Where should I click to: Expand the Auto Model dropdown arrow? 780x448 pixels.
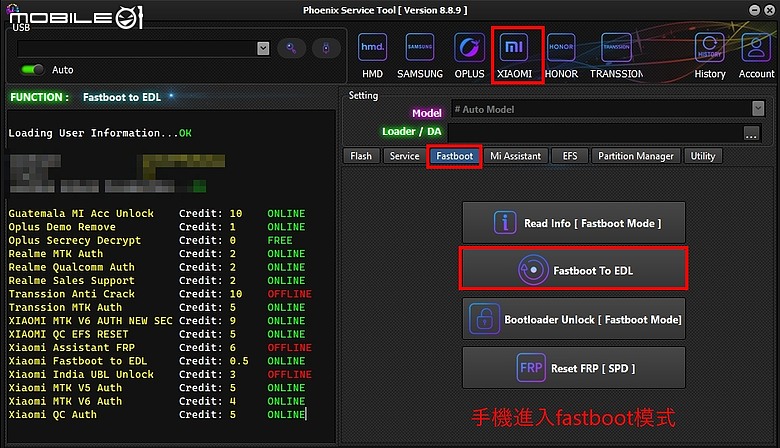758,108
